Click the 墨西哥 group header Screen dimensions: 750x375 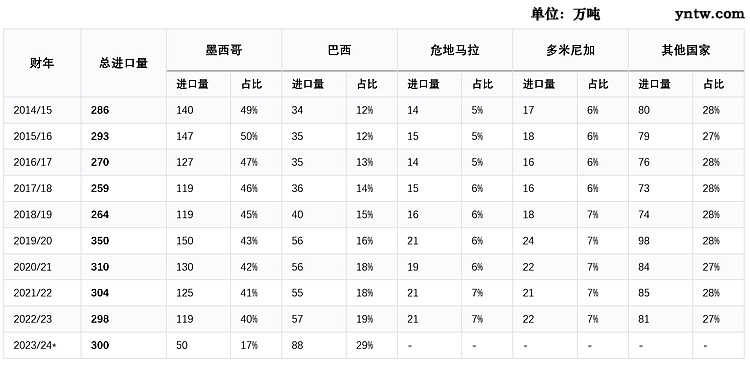tap(224, 50)
